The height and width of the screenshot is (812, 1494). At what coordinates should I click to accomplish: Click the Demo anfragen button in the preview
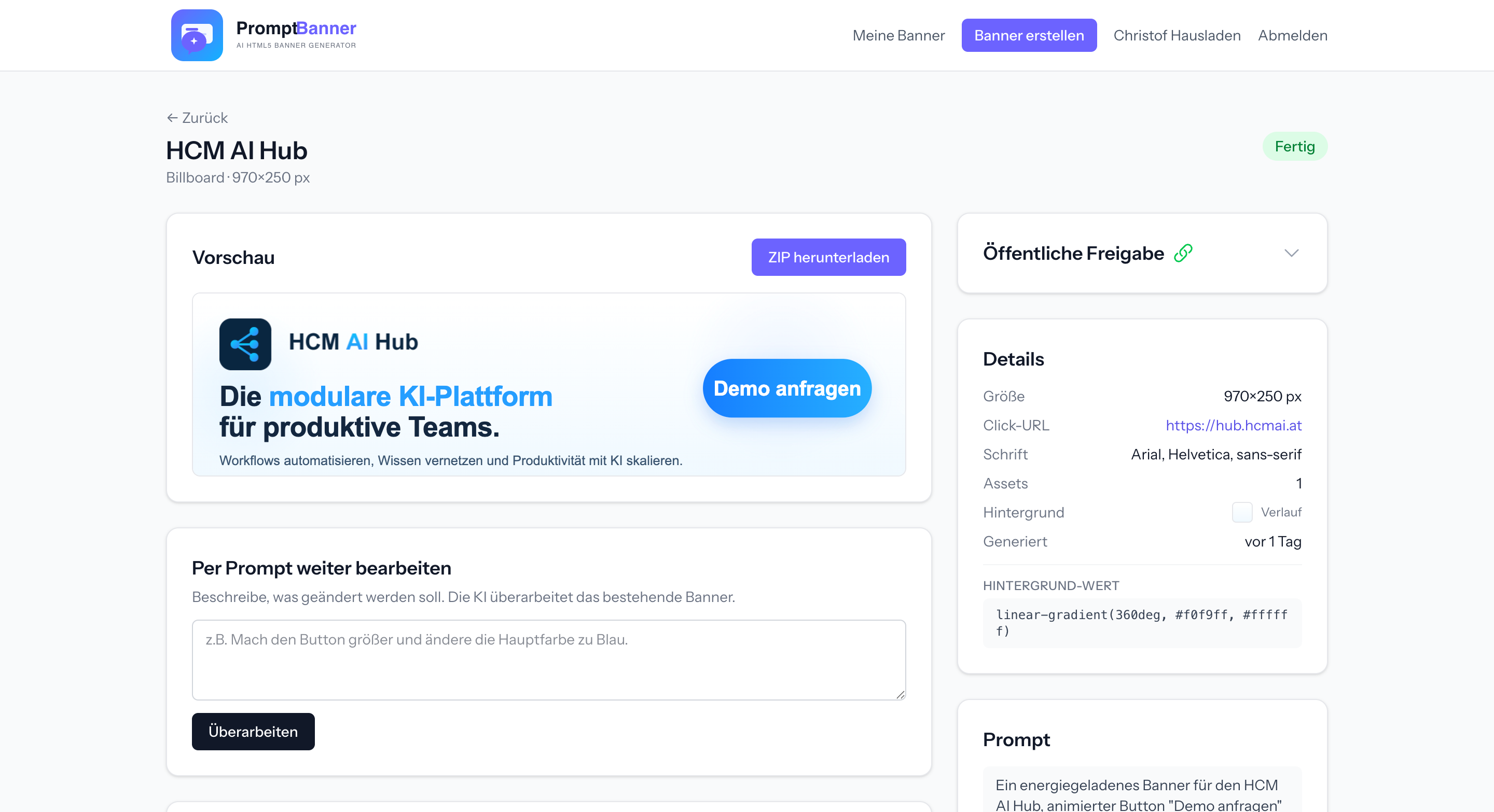(x=787, y=388)
